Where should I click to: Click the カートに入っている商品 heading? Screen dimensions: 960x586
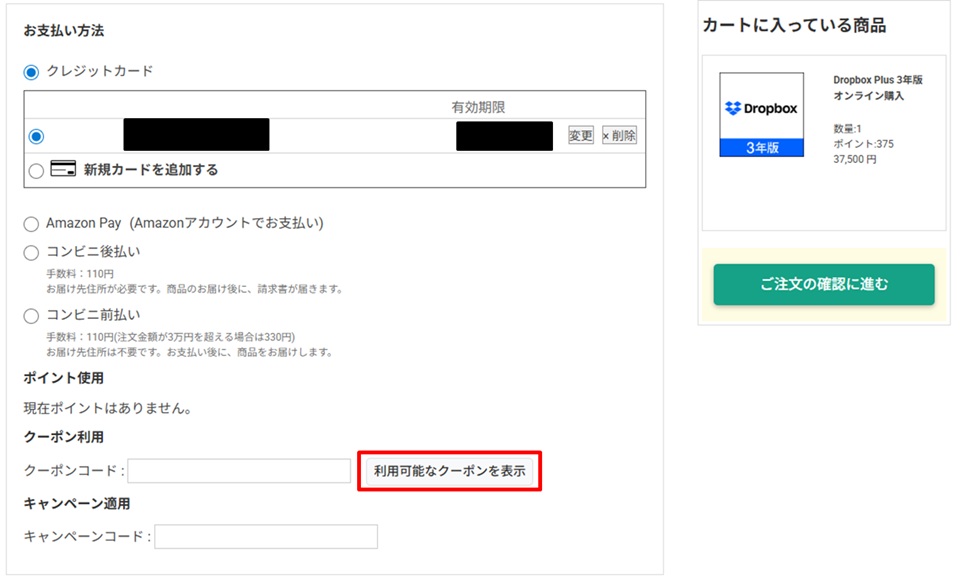click(x=794, y=26)
